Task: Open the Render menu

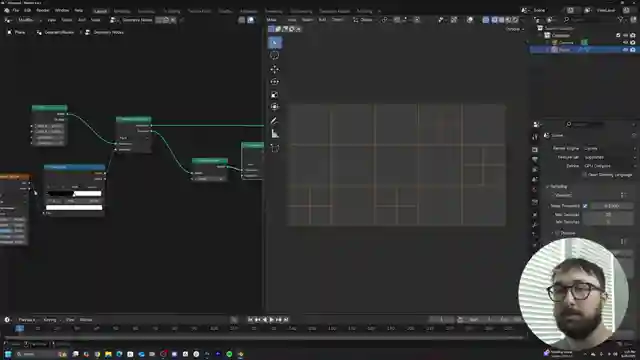Action: tap(43, 11)
